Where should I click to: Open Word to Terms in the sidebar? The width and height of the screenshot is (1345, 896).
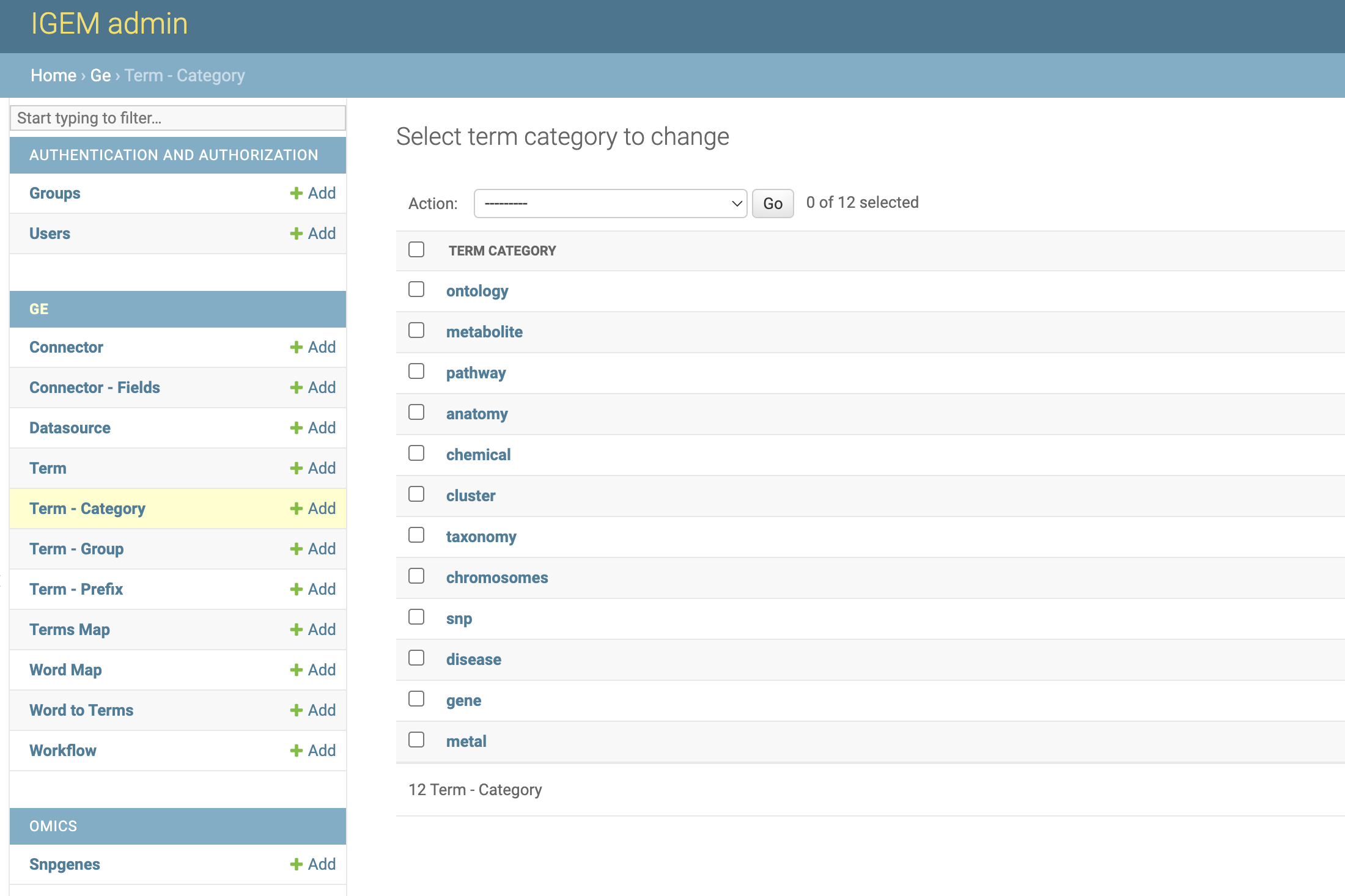[81, 710]
